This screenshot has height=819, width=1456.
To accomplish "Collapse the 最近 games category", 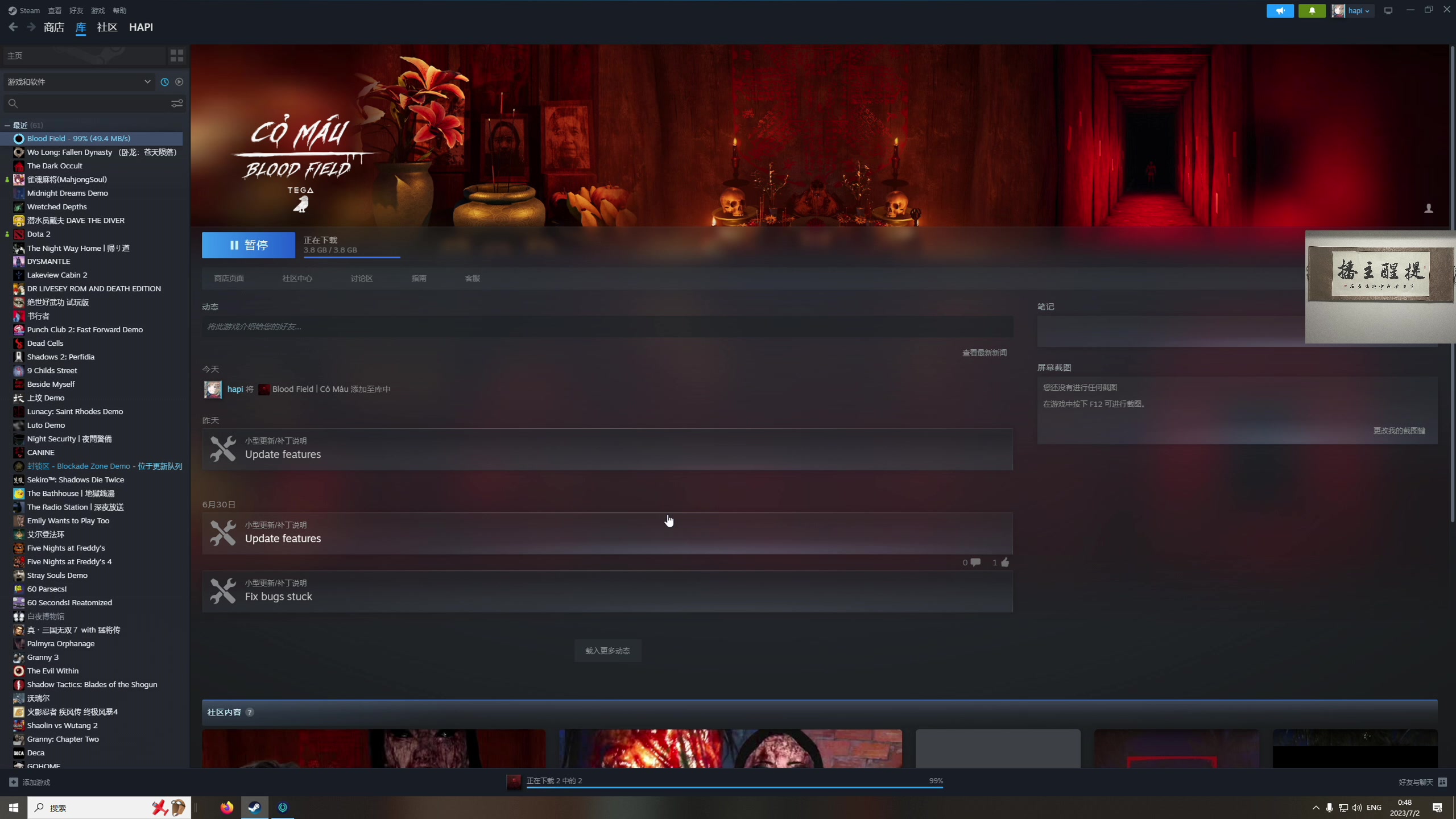I will point(7,125).
